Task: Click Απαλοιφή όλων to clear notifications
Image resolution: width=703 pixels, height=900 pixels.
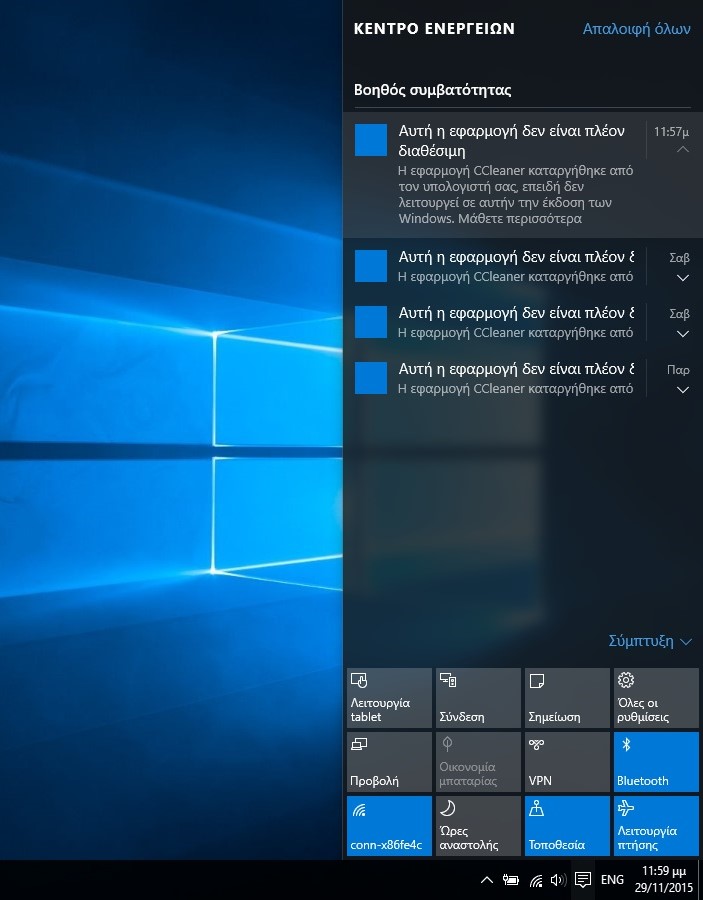Action: 636,29
